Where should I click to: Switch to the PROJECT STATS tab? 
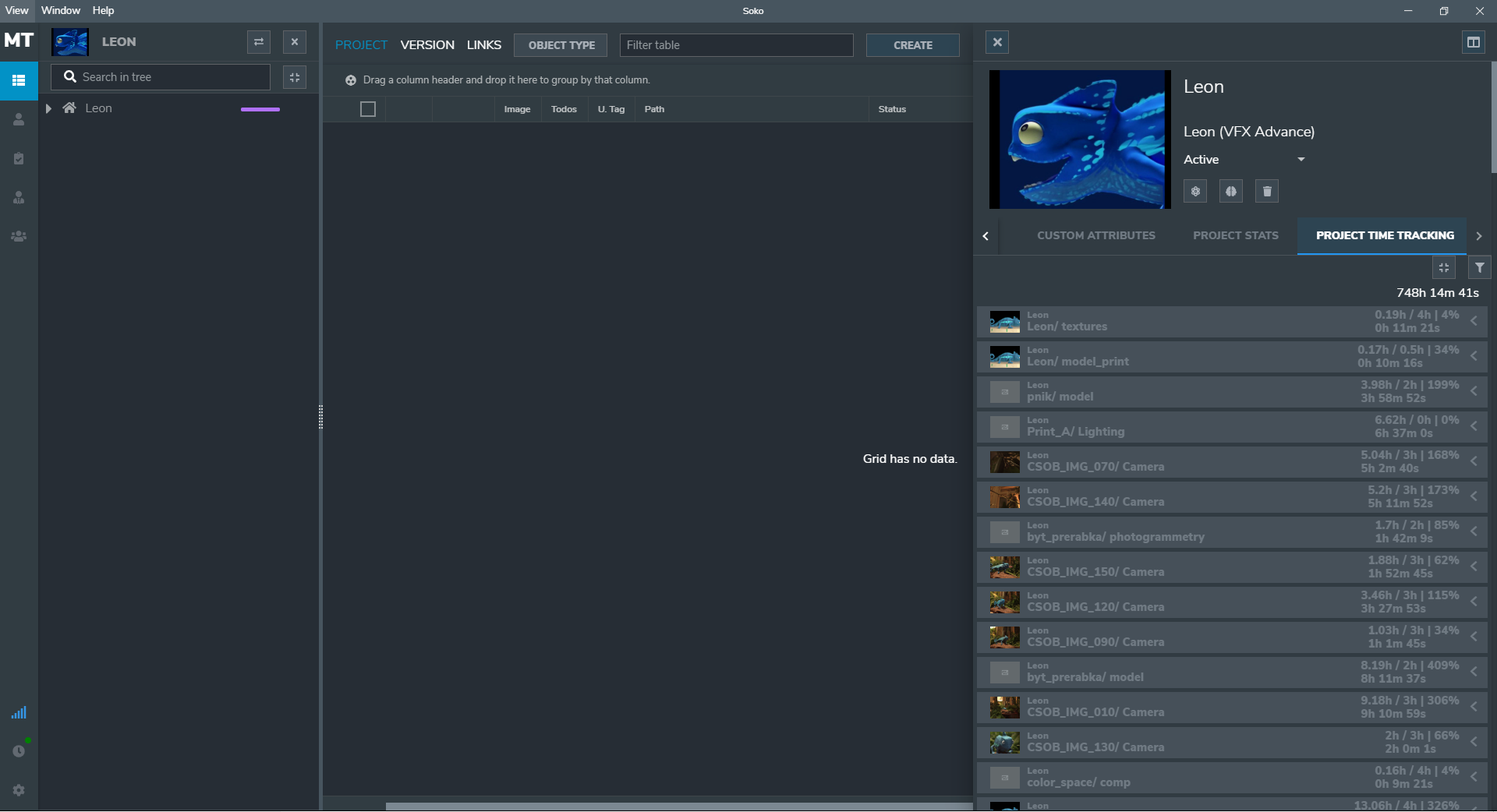(1235, 235)
